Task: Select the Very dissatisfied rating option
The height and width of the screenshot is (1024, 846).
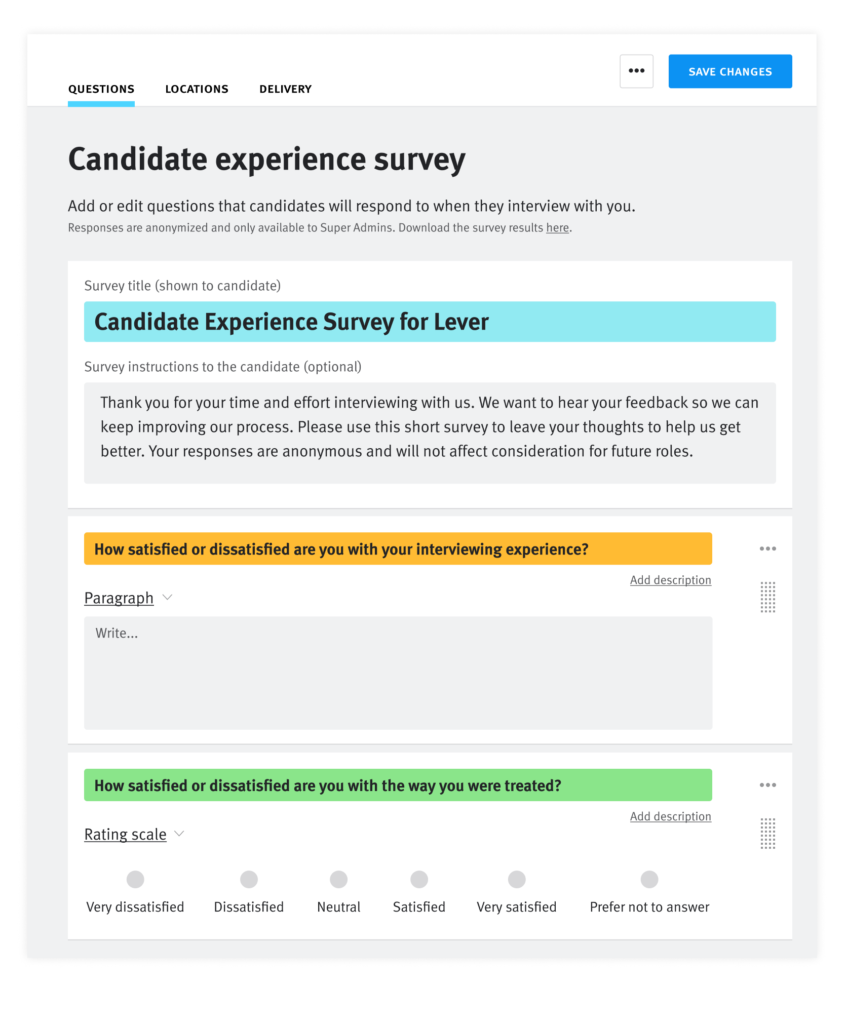Action: pyautogui.click(x=135, y=880)
